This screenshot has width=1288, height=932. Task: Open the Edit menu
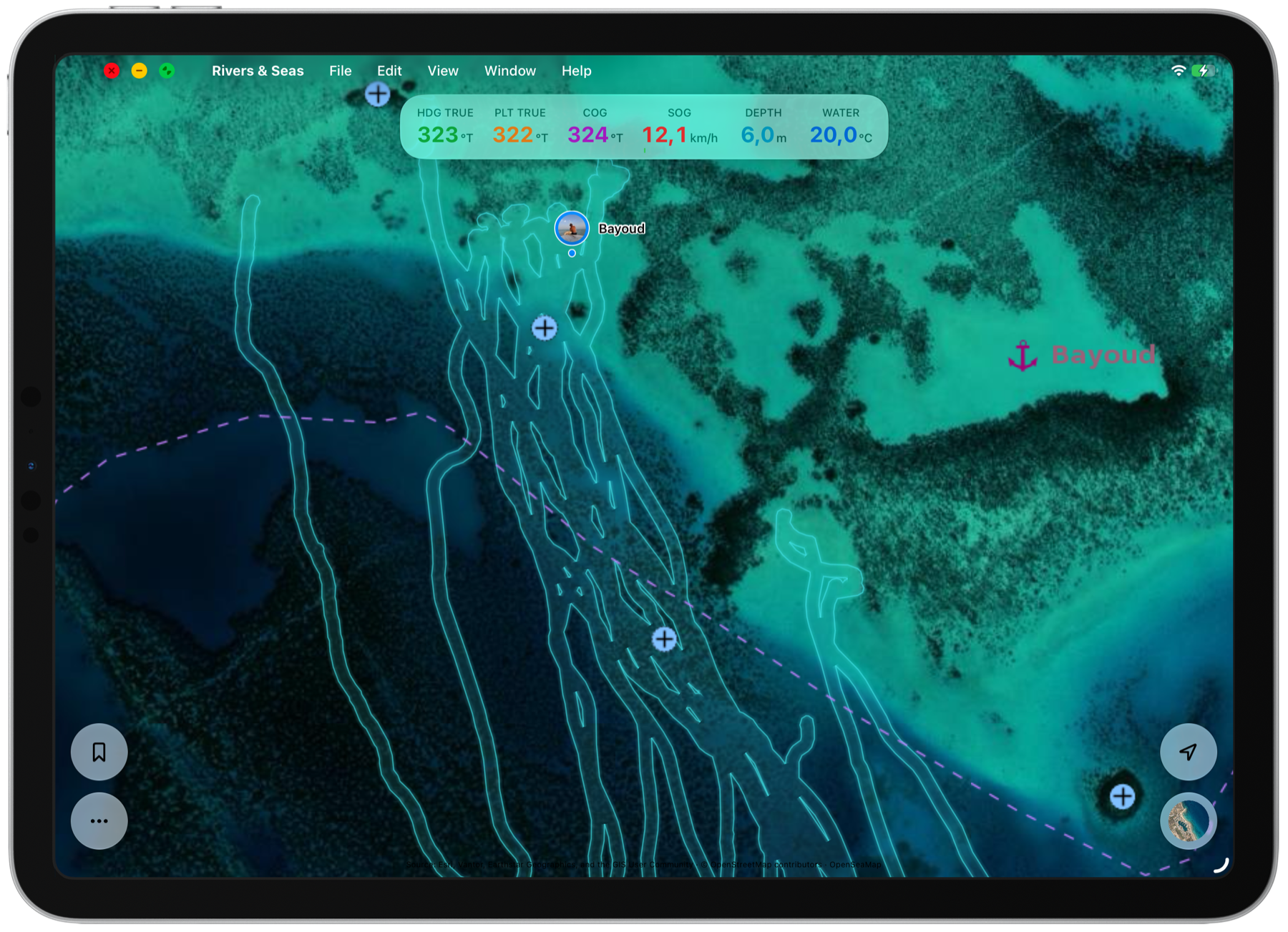[x=389, y=71]
